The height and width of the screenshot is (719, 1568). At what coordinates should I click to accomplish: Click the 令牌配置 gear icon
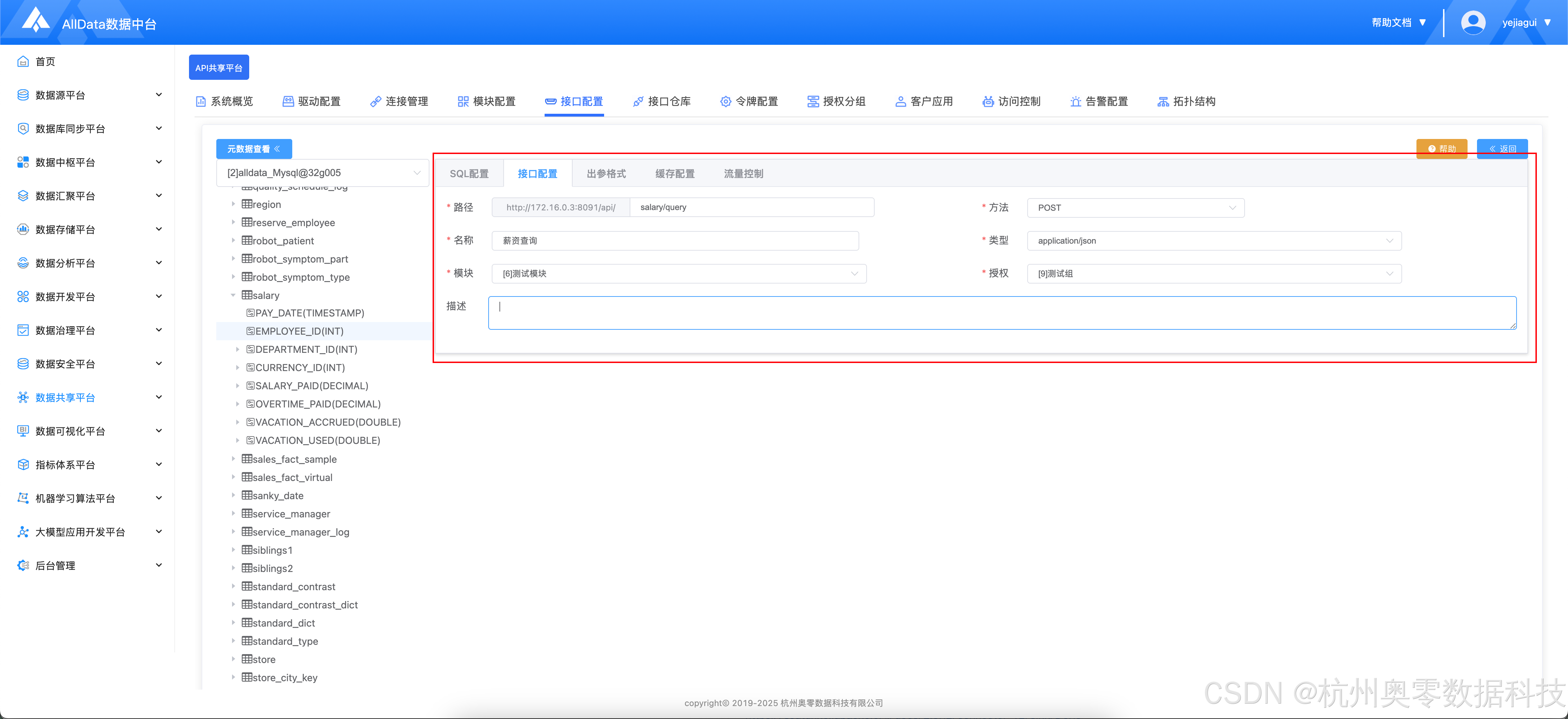(x=725, y=102)
